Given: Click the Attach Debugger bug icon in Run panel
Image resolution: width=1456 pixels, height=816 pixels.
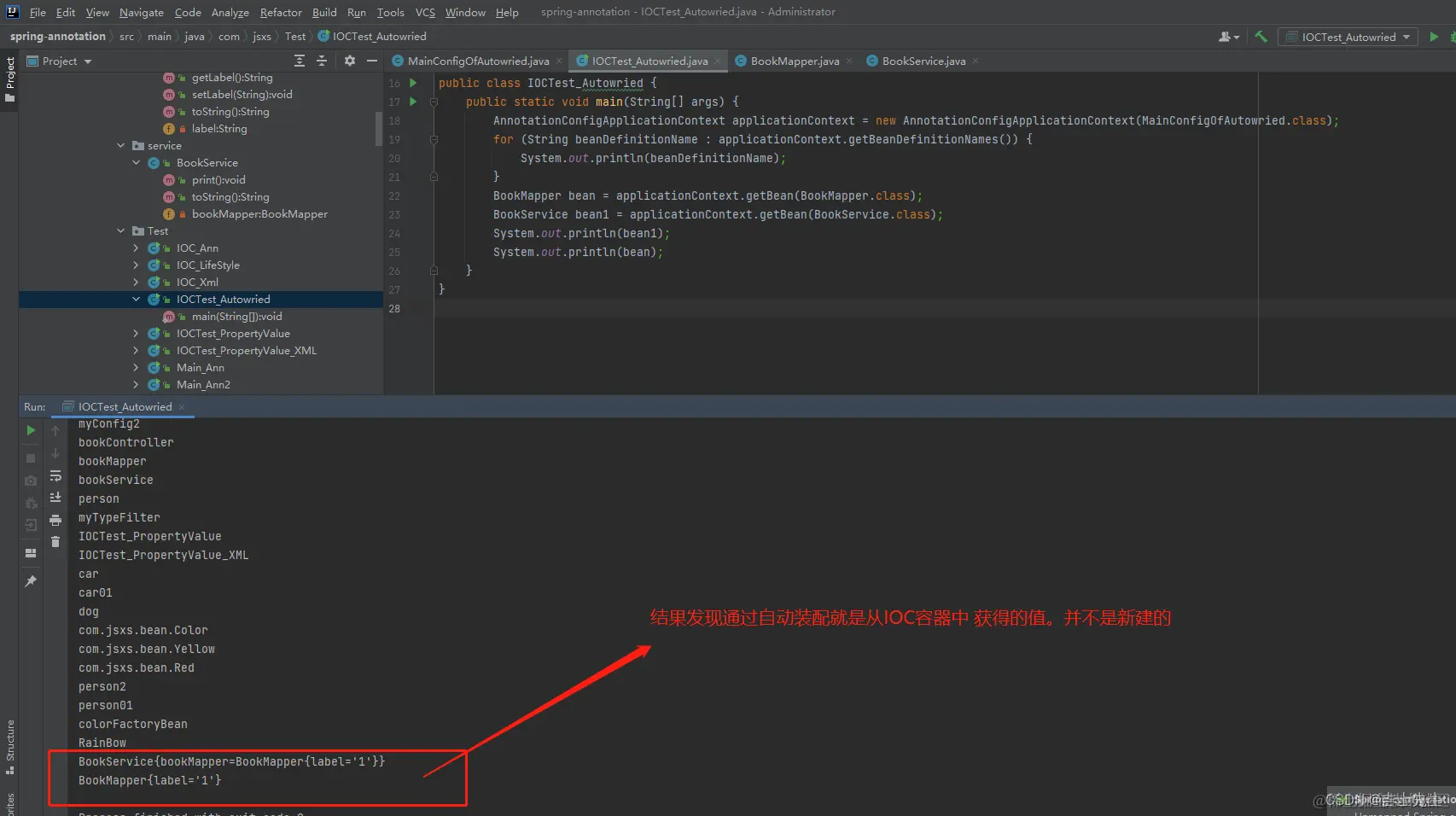Looking at the screenshot, I should click(x=31, y=503).
